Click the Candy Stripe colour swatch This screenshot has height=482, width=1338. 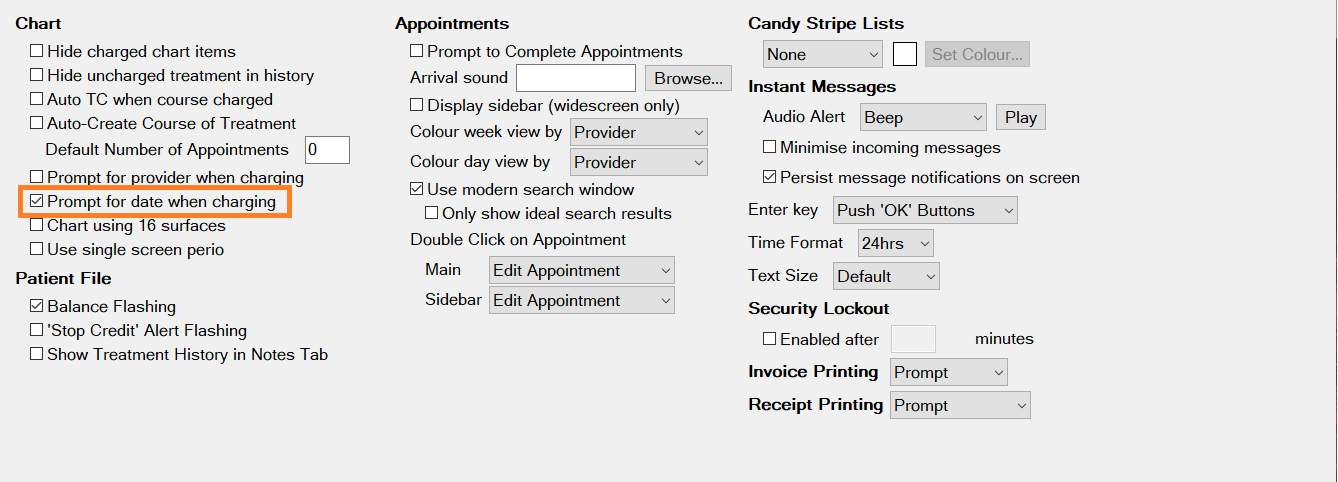tap(905, 54)
